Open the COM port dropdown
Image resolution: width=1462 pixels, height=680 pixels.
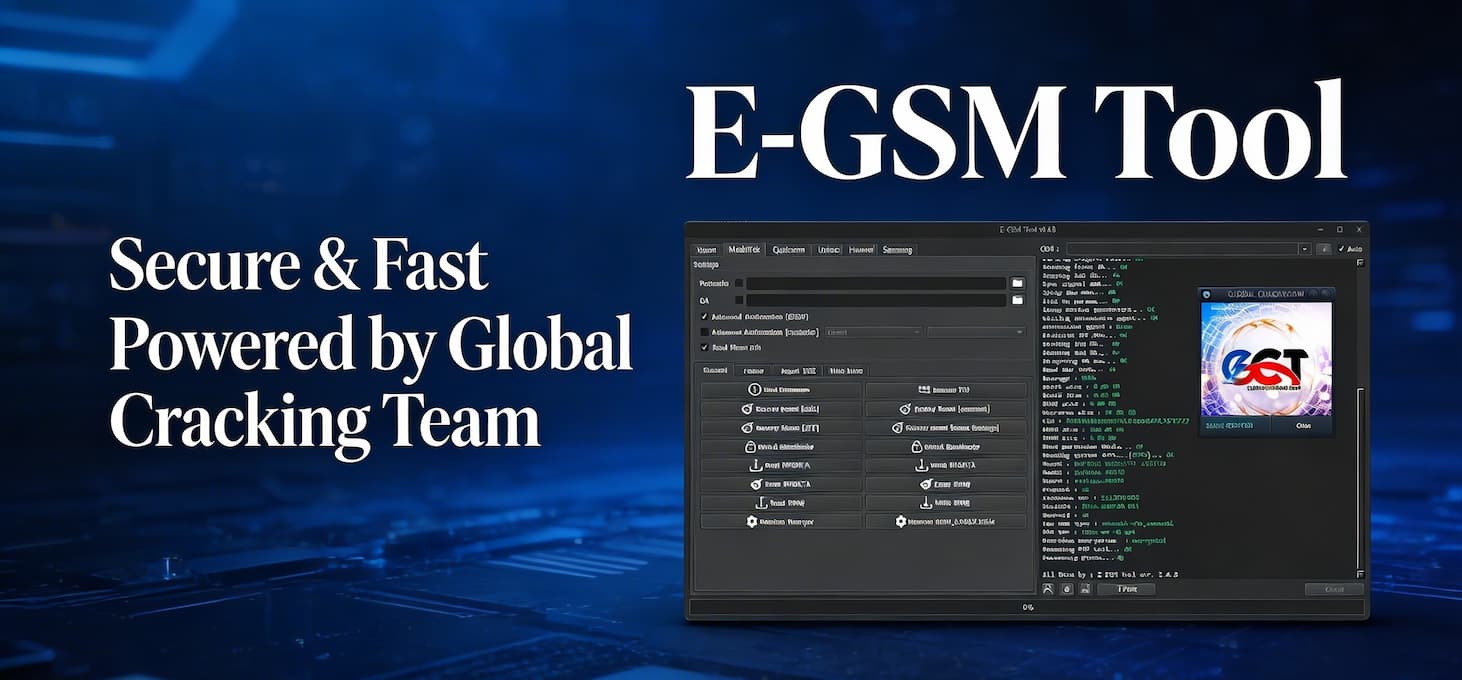click(x=1305, y=249)
